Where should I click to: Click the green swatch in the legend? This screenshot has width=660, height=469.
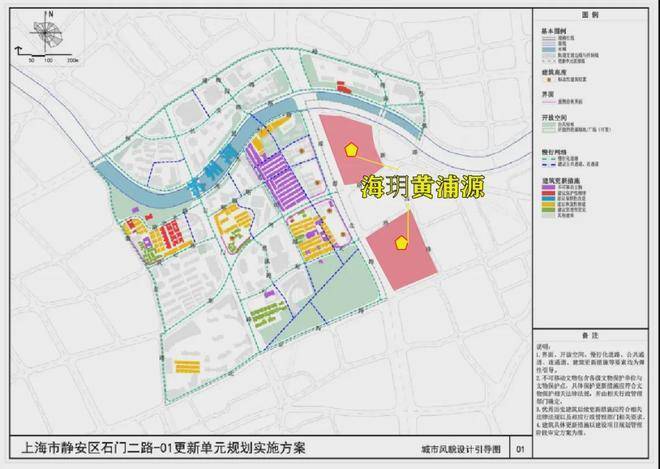click(548, 209)
